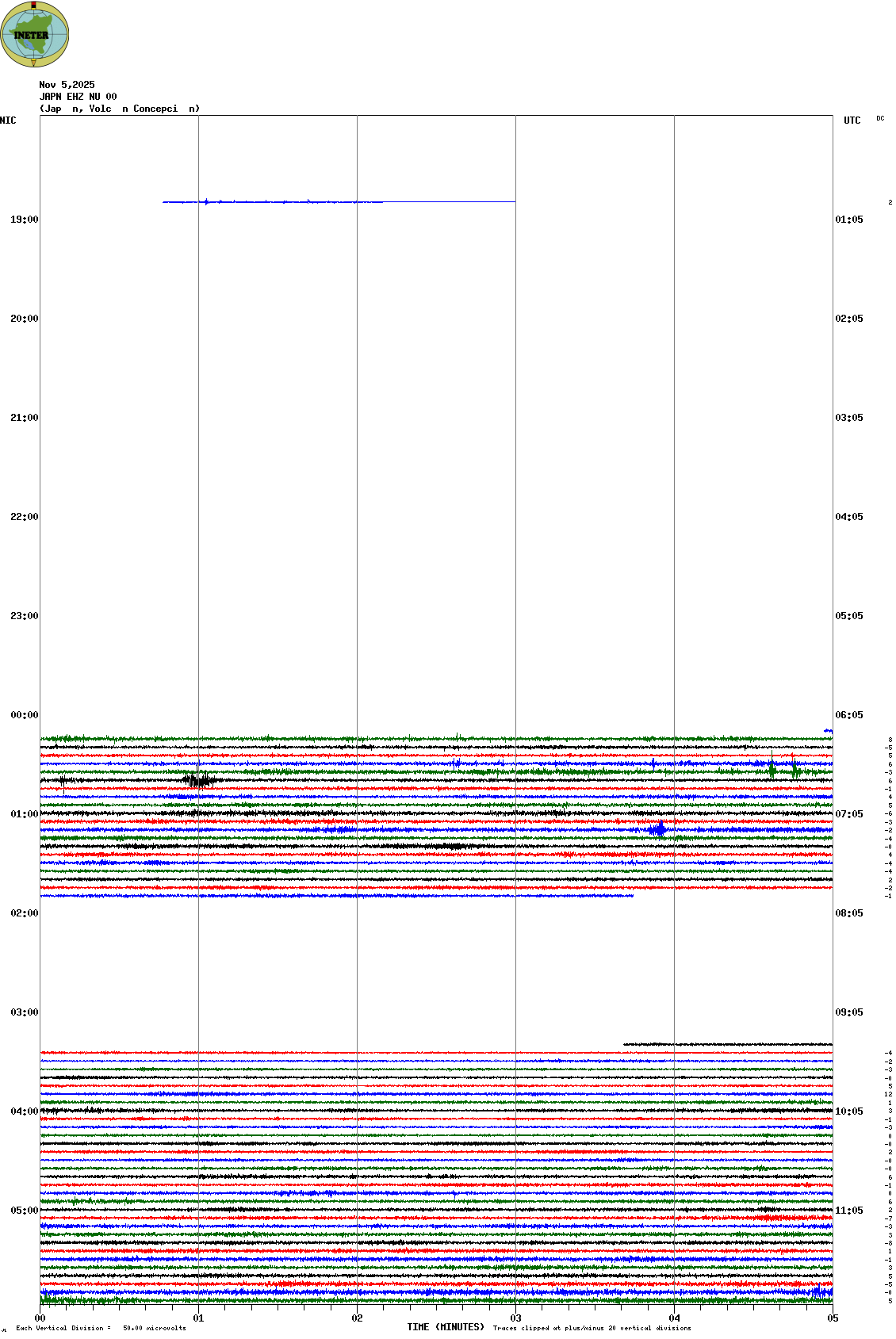Viewport: 896px width, 1339px height.
Task: Click the 11:05 UTC time label
Action: tap(849, 1211)
